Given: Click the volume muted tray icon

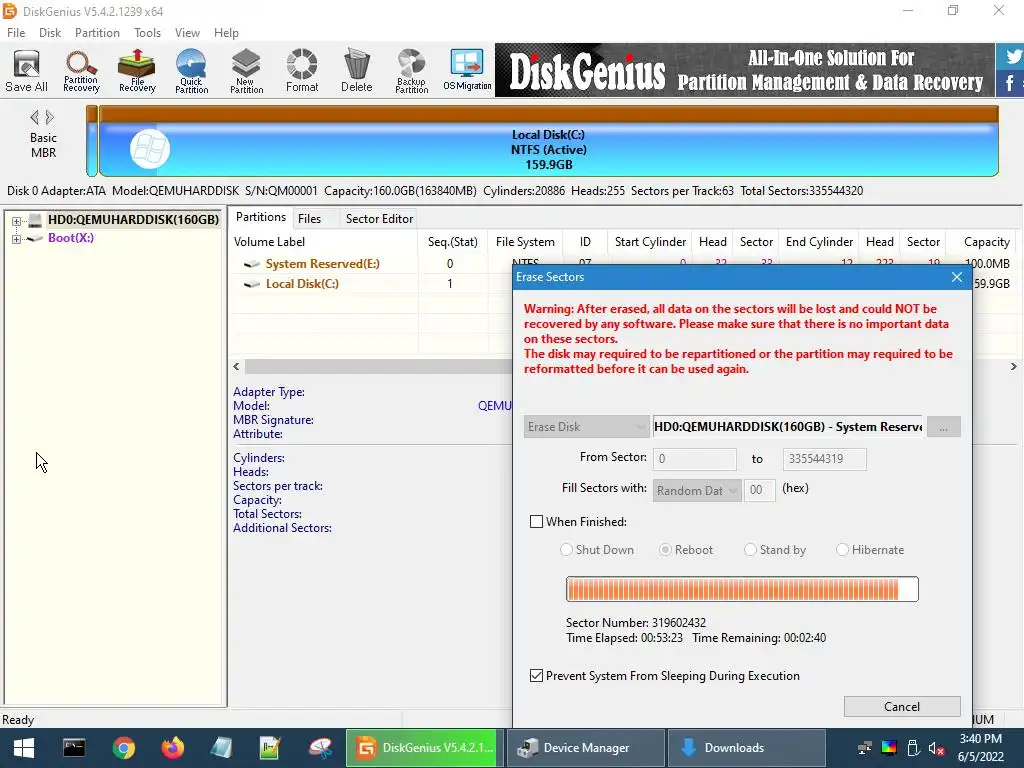Looking at the screenshot, I should [x=936, y=748].
